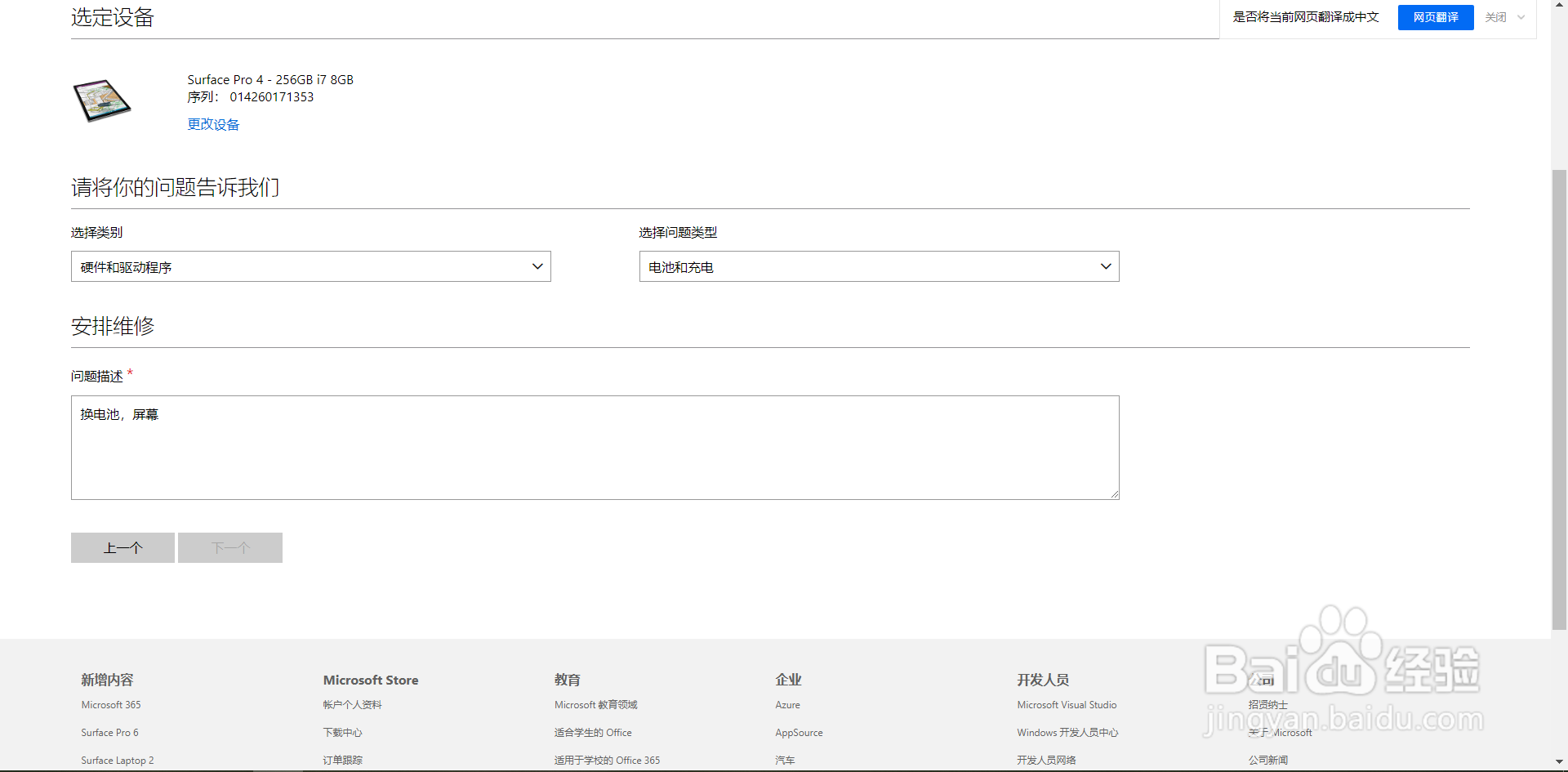This screenshot has width=1568, height=772.
Task: Open Windows 开发人员中心 footer link
Action: pos(1067,732)
